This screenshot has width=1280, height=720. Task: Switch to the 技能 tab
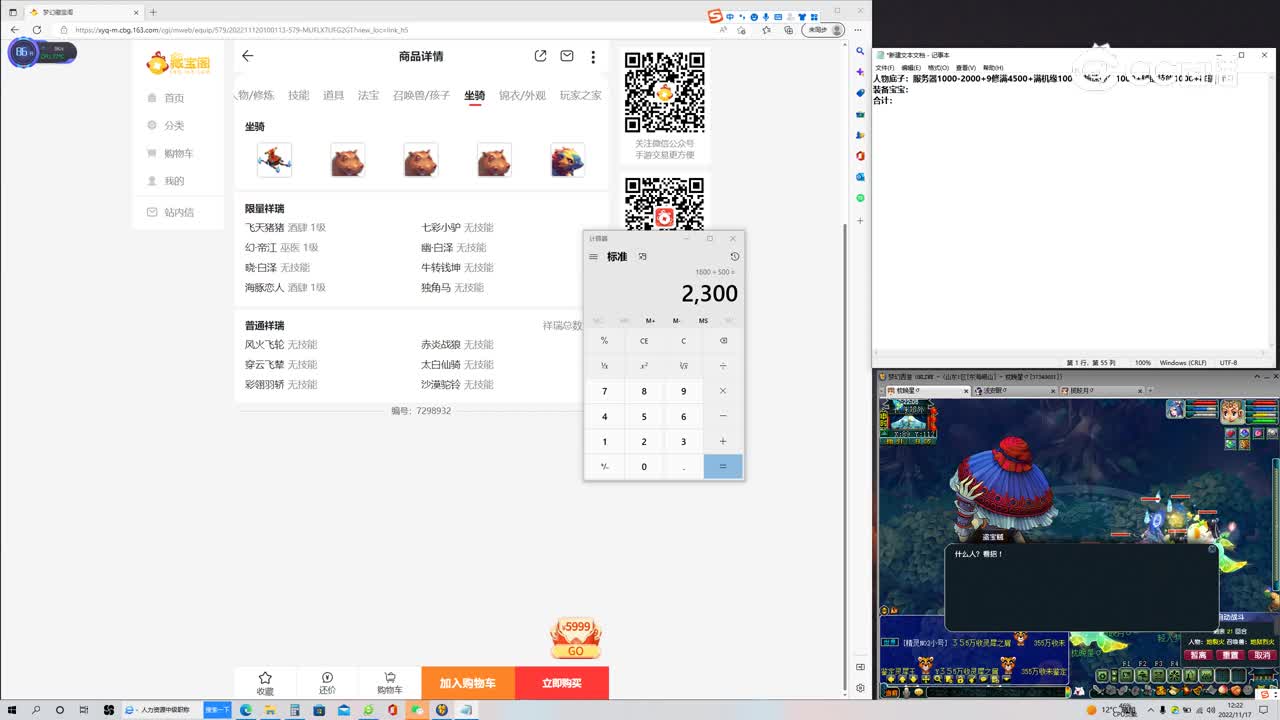tap(298, 95)
